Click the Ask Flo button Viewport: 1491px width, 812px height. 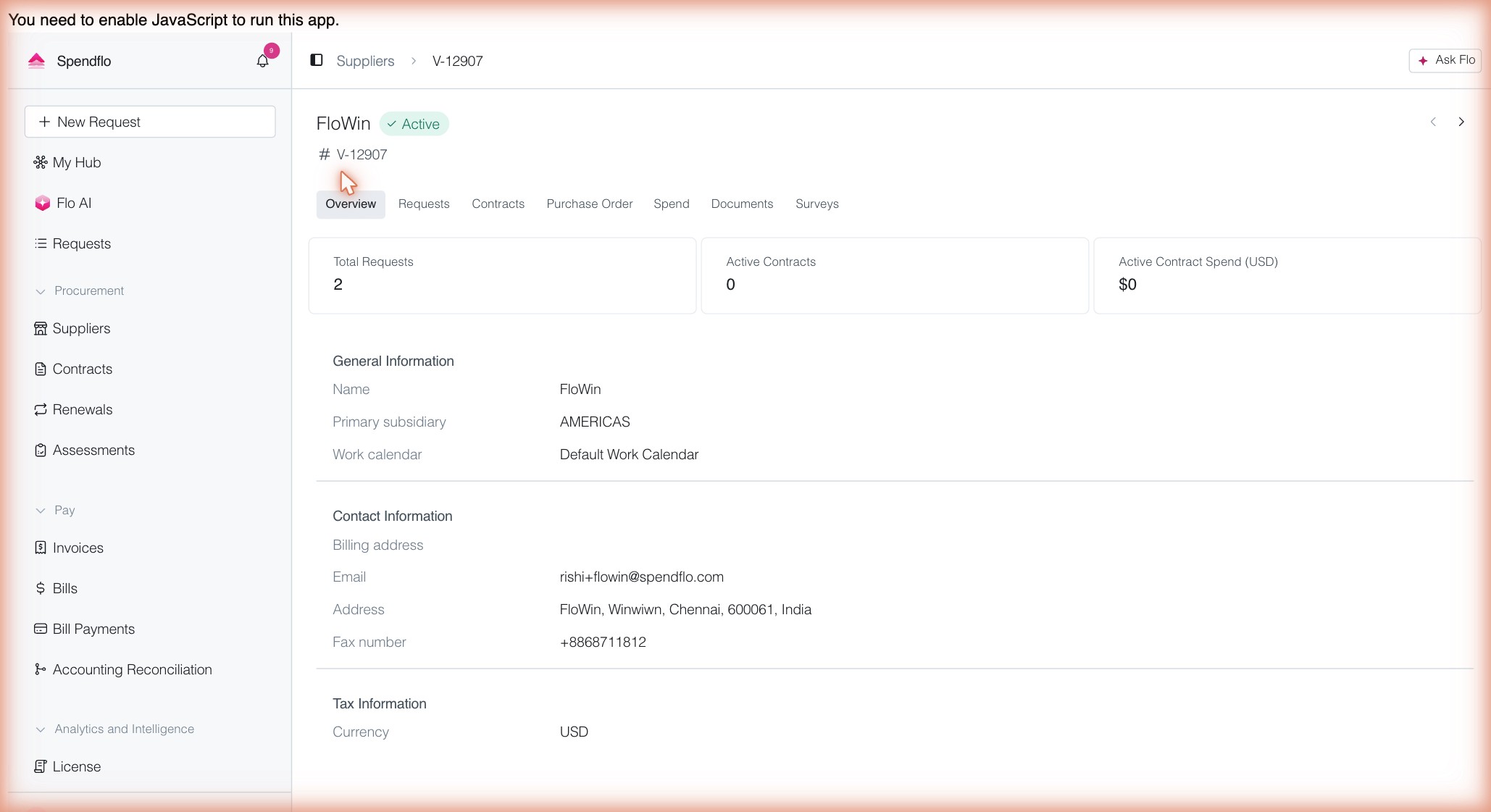click(x=1445, y=60)
